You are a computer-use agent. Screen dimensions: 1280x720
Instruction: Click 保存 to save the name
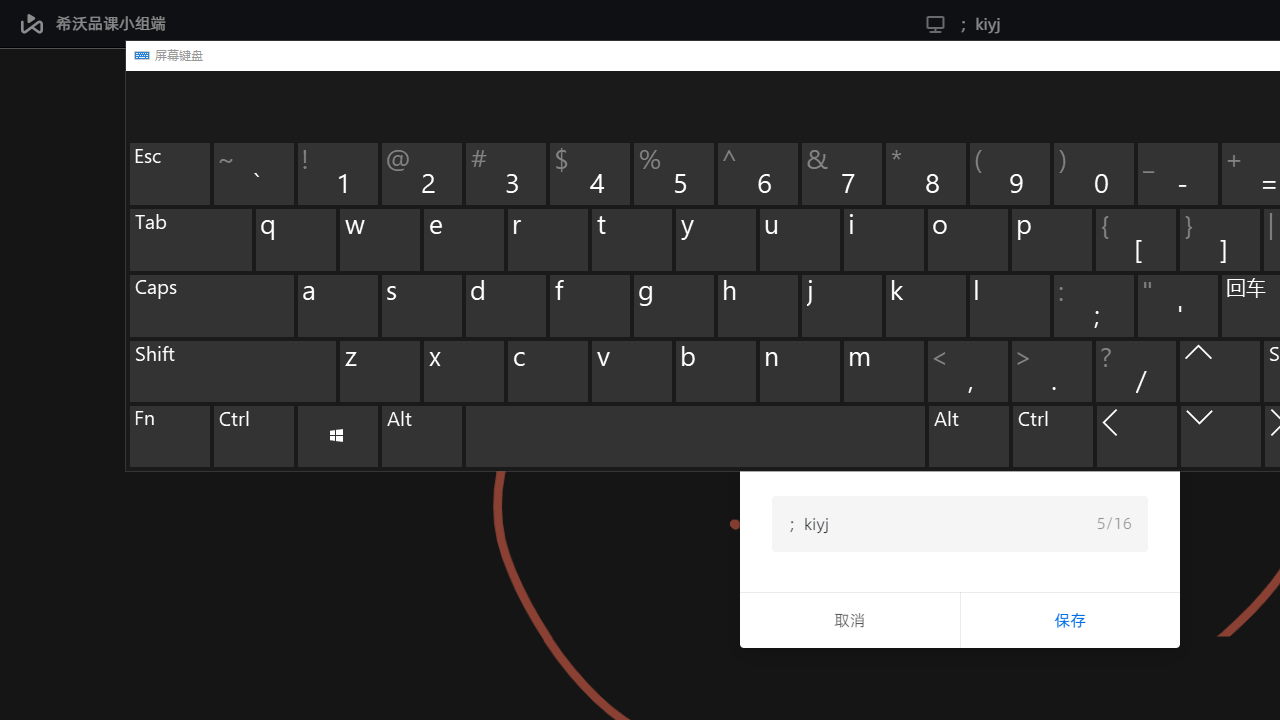pos(1069,620)
